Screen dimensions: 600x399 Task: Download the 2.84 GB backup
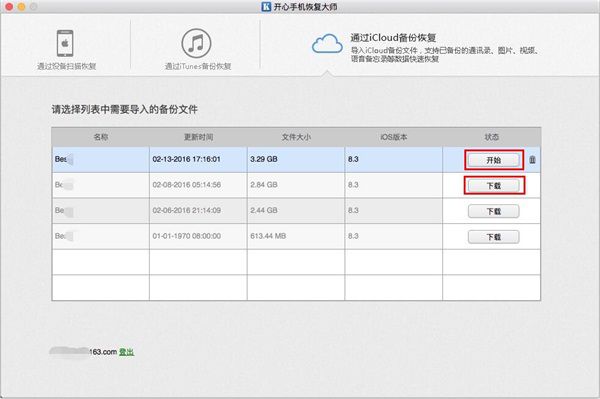[x=494, y=186]
